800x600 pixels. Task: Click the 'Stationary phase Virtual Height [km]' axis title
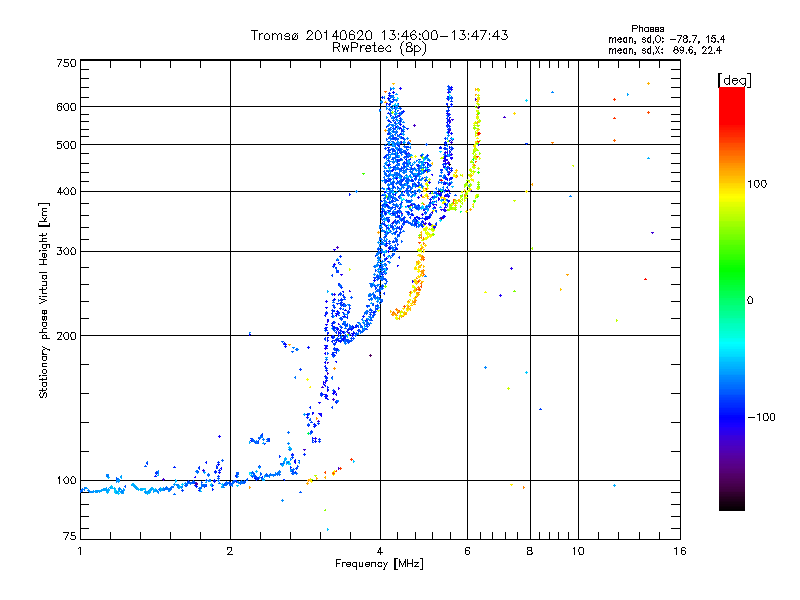pos(43,301)
